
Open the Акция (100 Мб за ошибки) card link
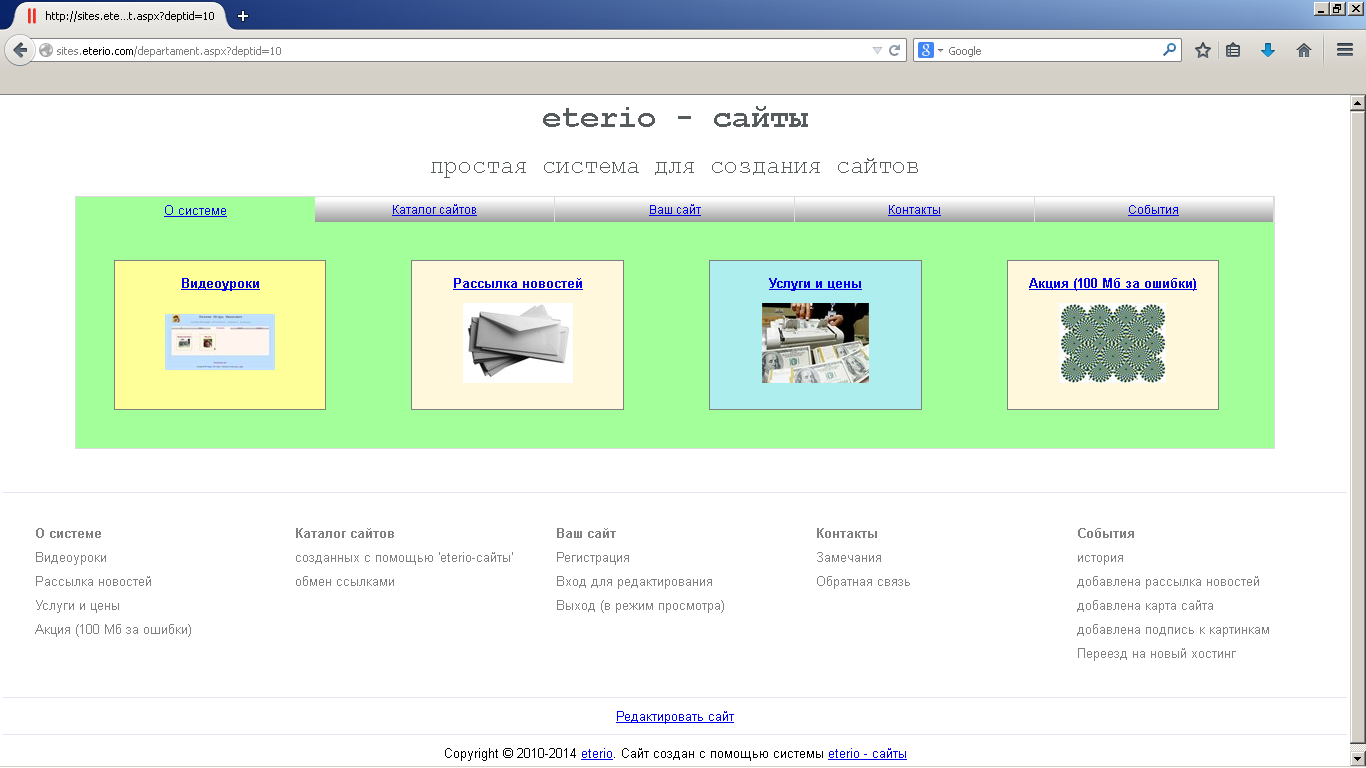coord(1113,284)
